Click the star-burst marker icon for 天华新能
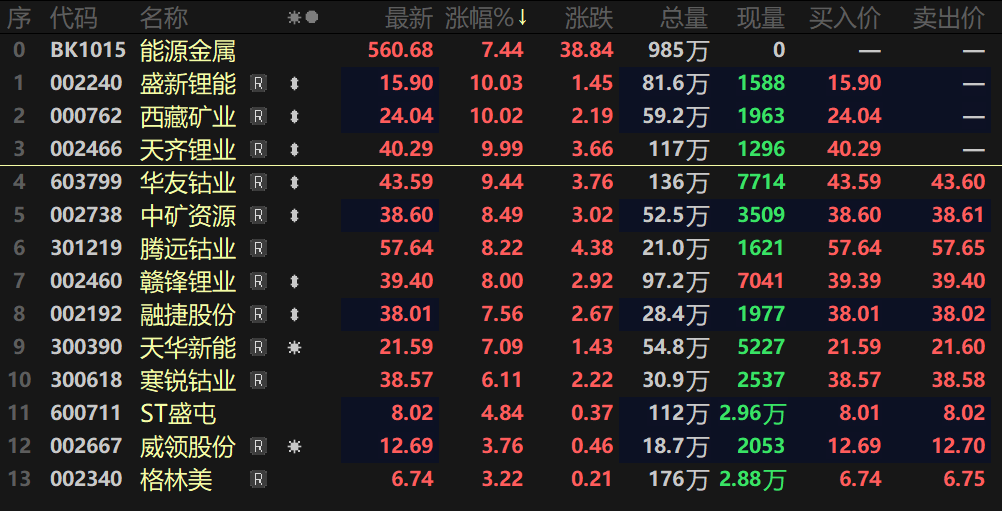Screen dimensions: 1002x511 pos(294,348)
